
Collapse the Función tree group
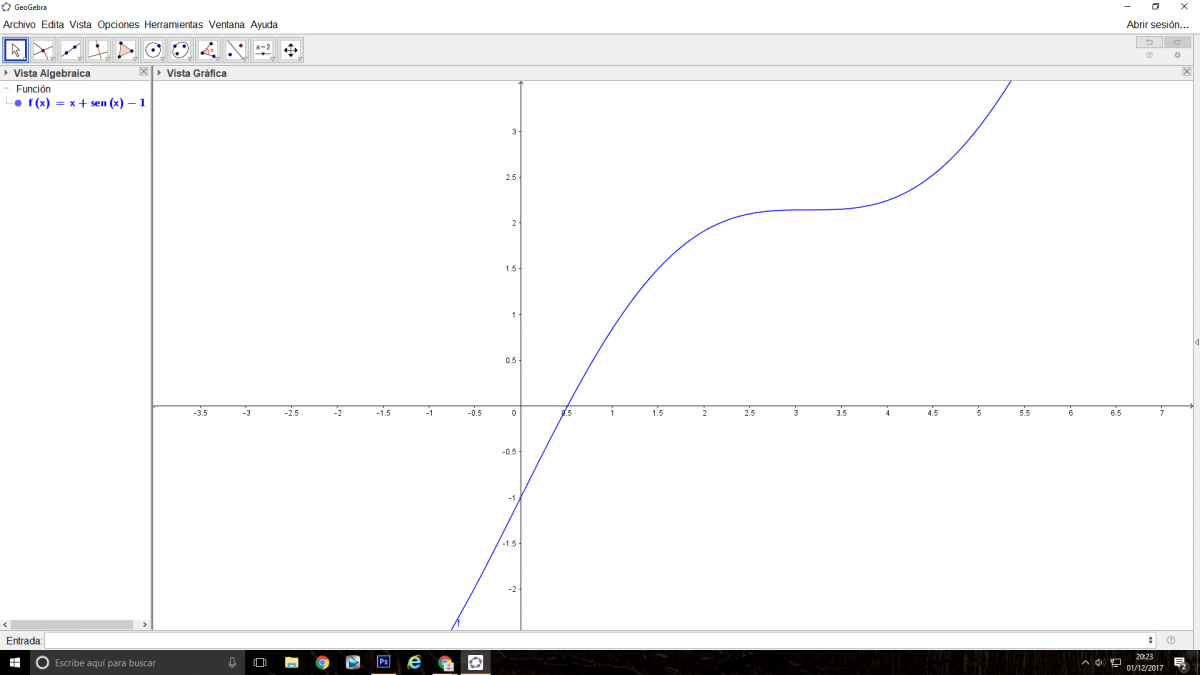pyautogui.click(x=7, y=89)
